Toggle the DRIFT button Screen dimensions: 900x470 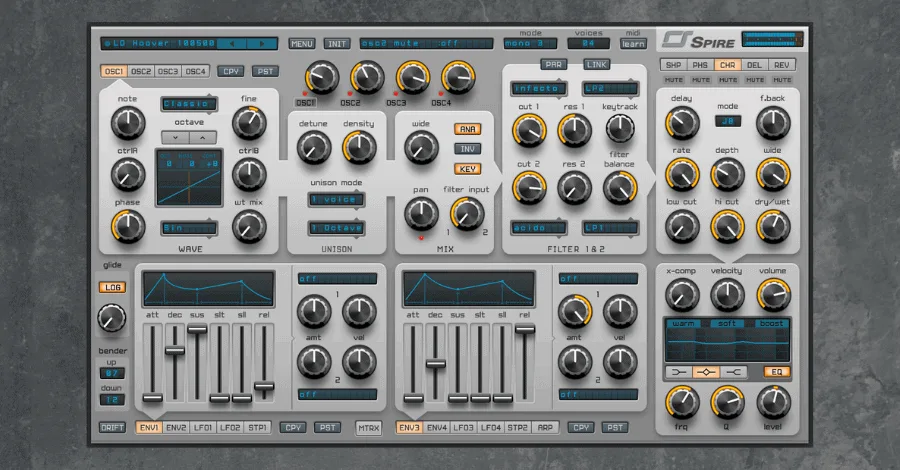coord(112,428)
